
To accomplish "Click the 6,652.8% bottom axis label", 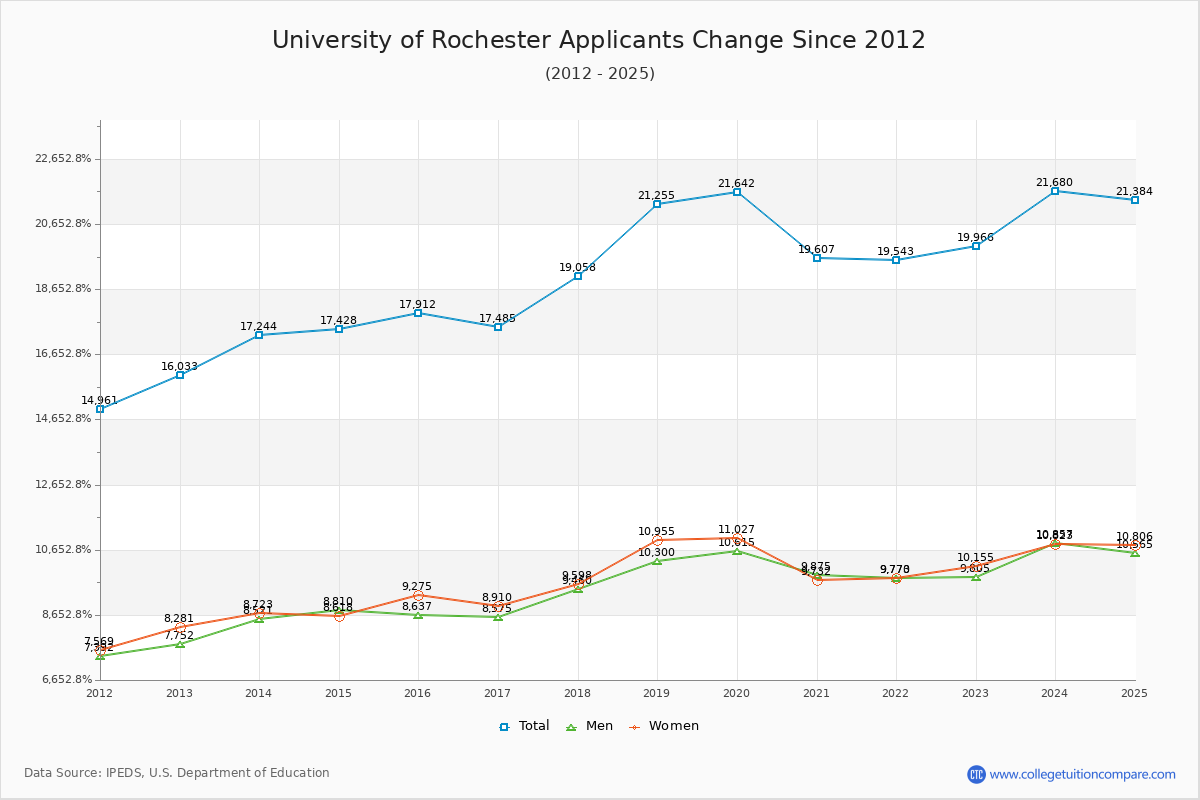I will [x=68, y=677].
